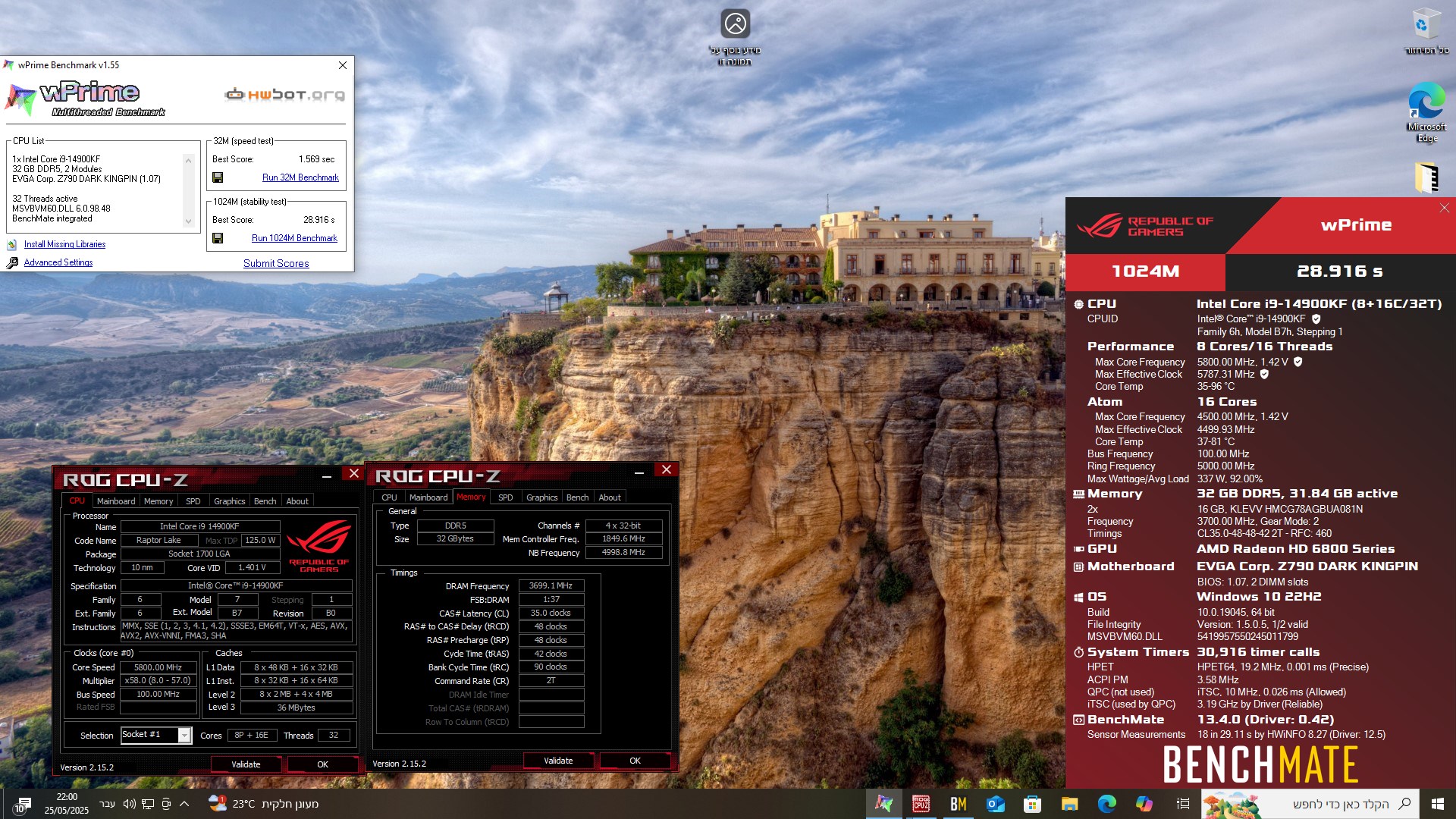Screen dimensions: 1456x819
Task: Open BenchMate BM icon on taskbar
Action: (x=958, y=804)
